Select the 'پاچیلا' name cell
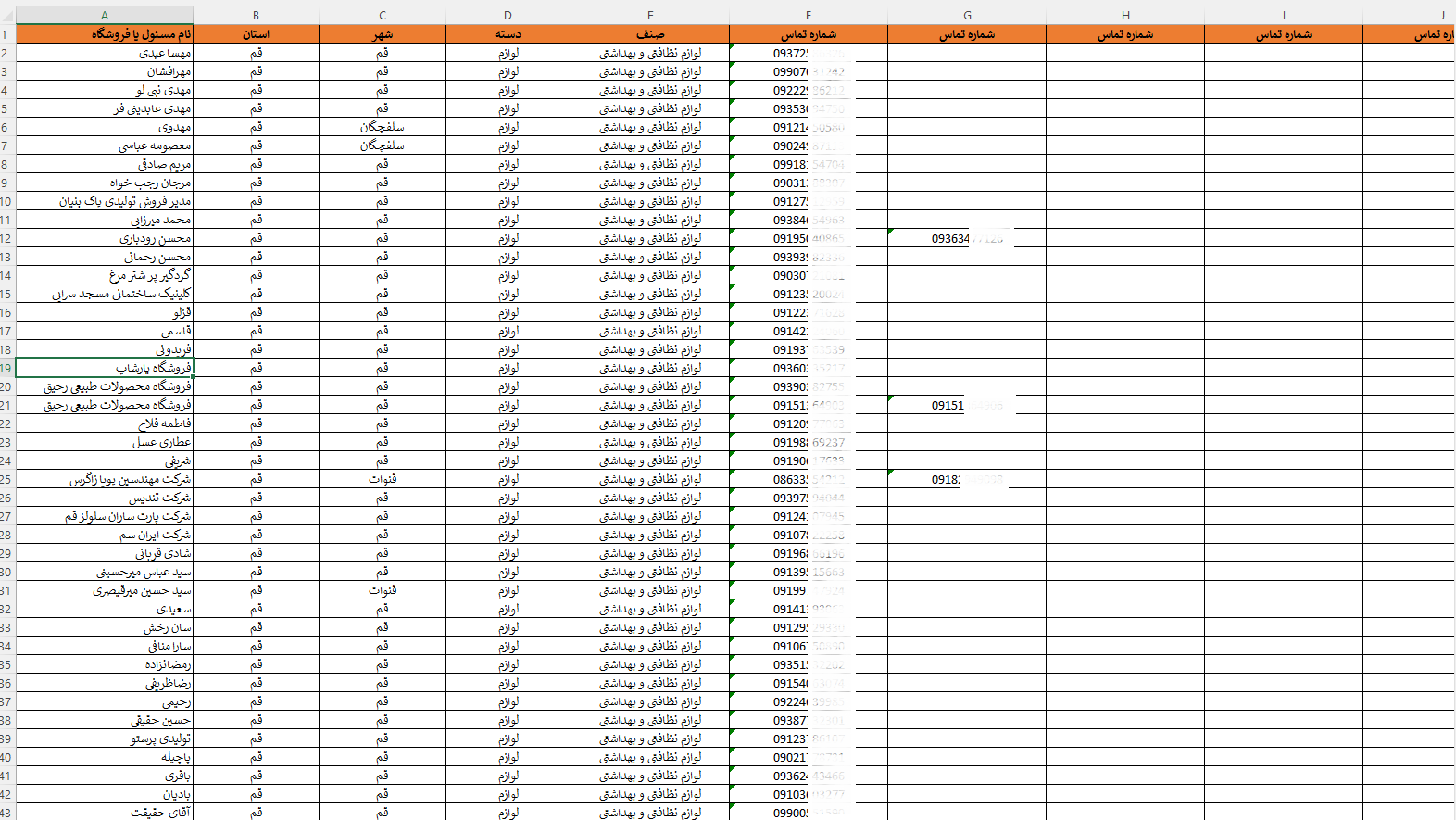 (105, 757)
